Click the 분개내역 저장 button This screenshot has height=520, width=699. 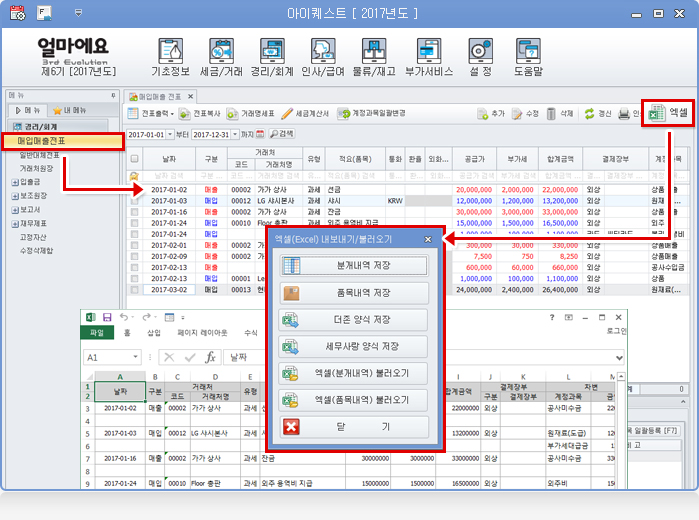[354, 266]
